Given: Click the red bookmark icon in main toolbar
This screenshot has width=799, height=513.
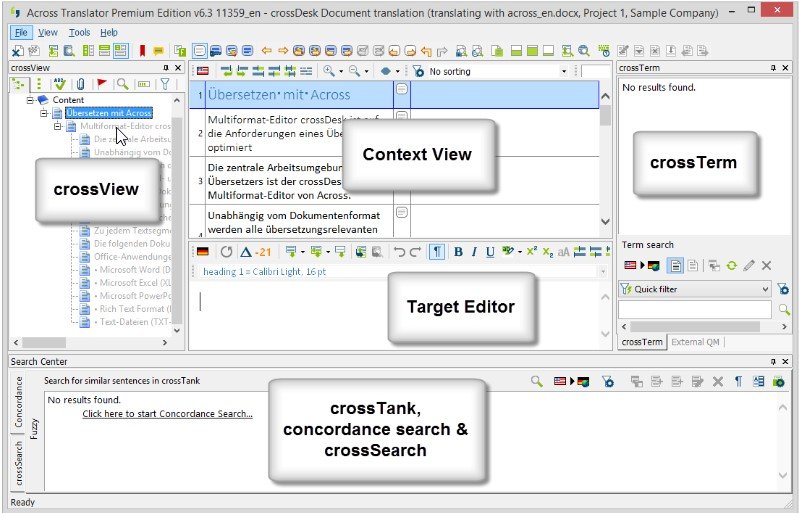Looking at the screenshot, I should point(142,51).
